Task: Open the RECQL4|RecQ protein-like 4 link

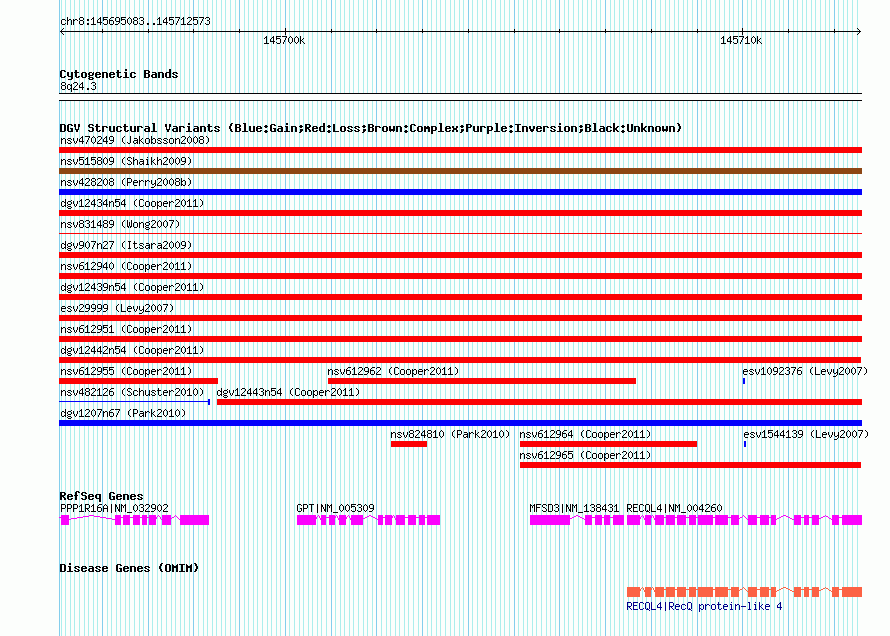Action: (x=704, y=606)
